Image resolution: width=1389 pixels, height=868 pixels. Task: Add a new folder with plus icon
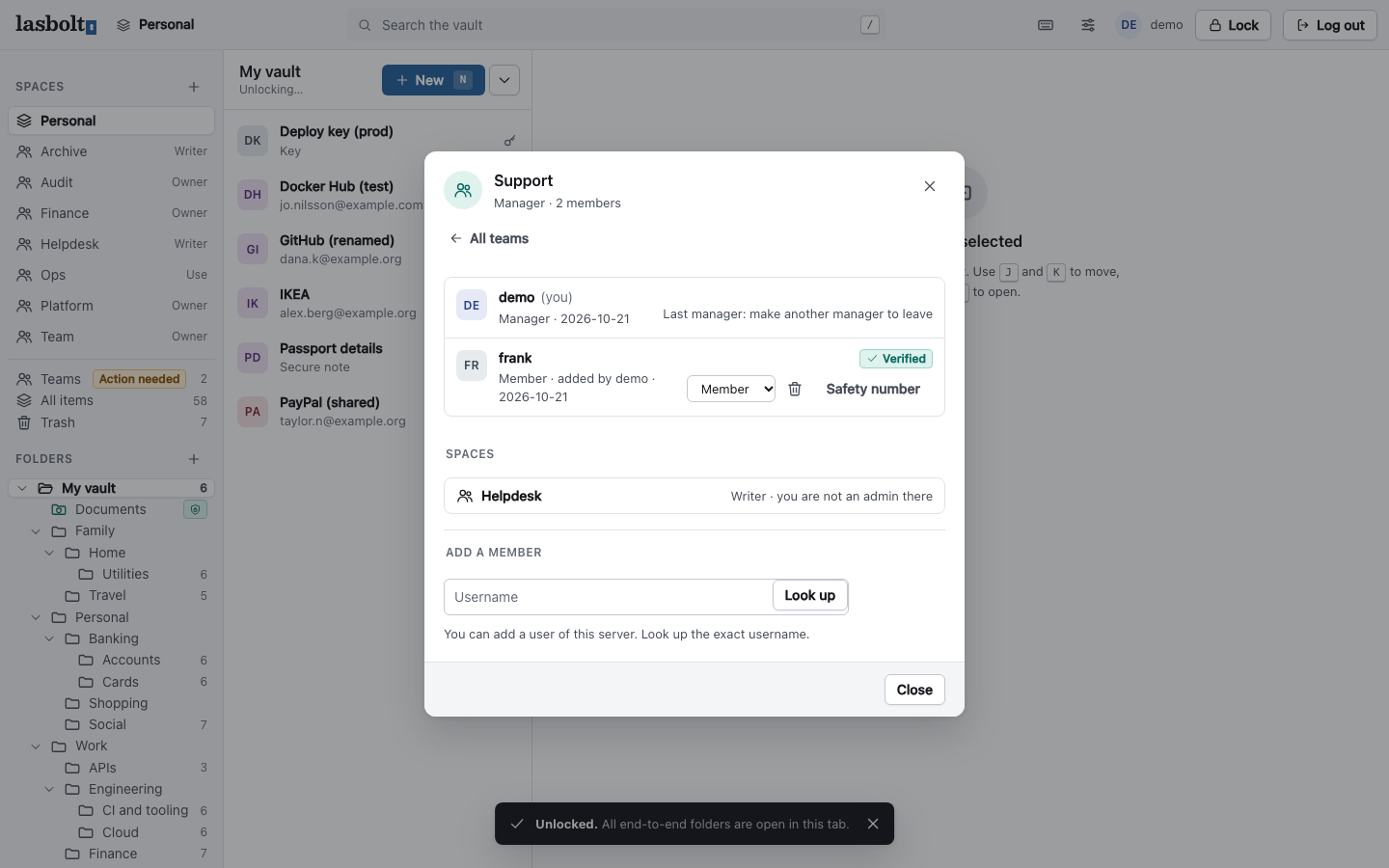coord(194,459)
